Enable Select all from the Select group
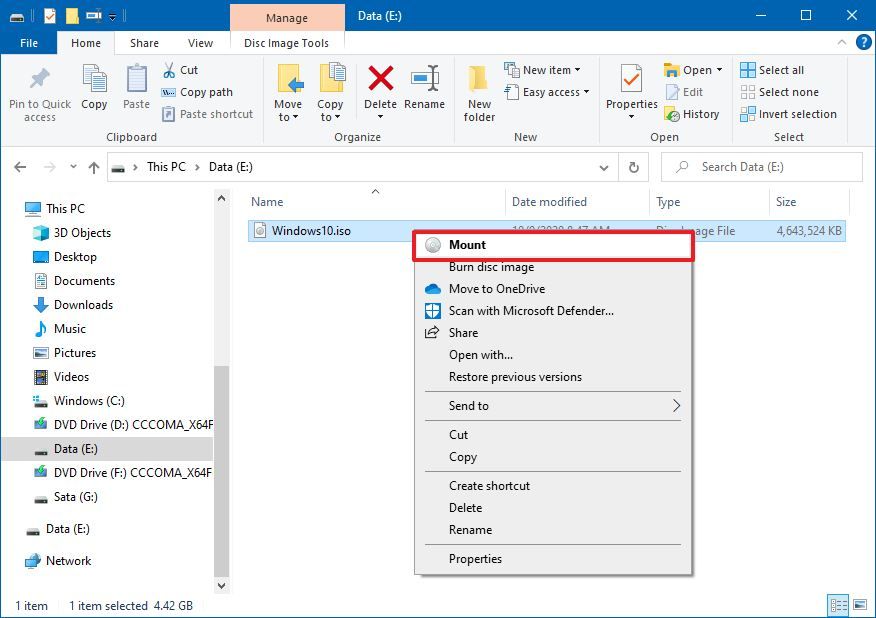 778,69
